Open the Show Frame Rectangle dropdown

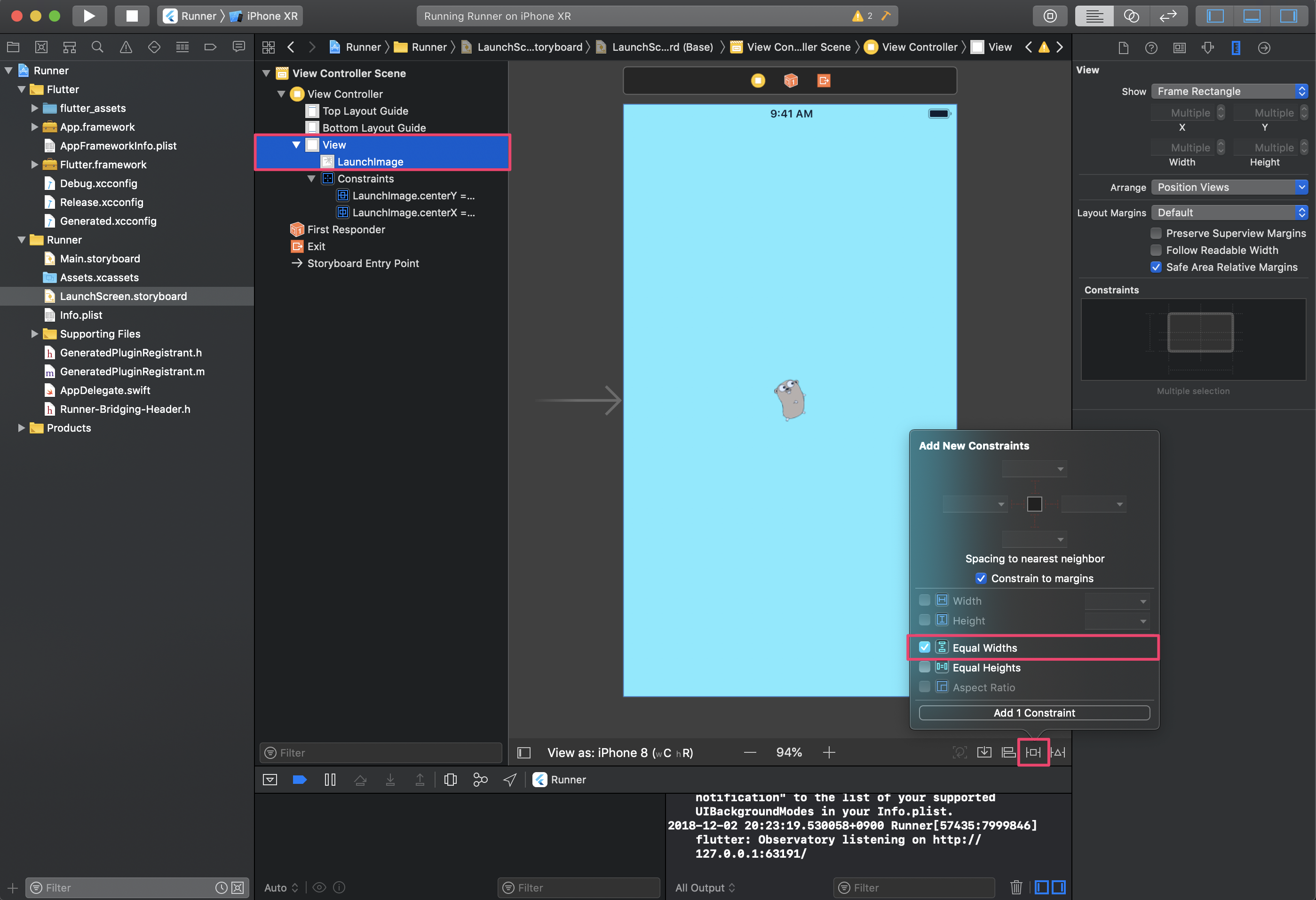[1229, 91]
